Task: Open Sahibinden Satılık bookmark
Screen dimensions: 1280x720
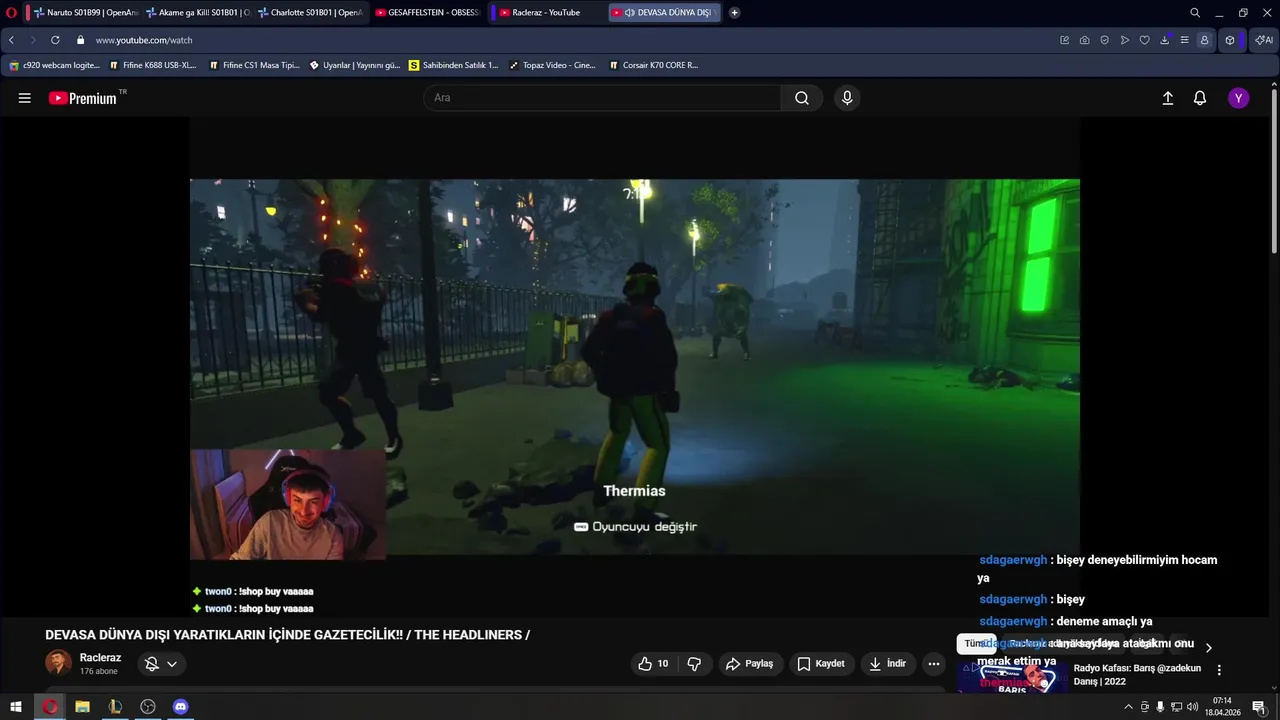Action: (453, 65)
